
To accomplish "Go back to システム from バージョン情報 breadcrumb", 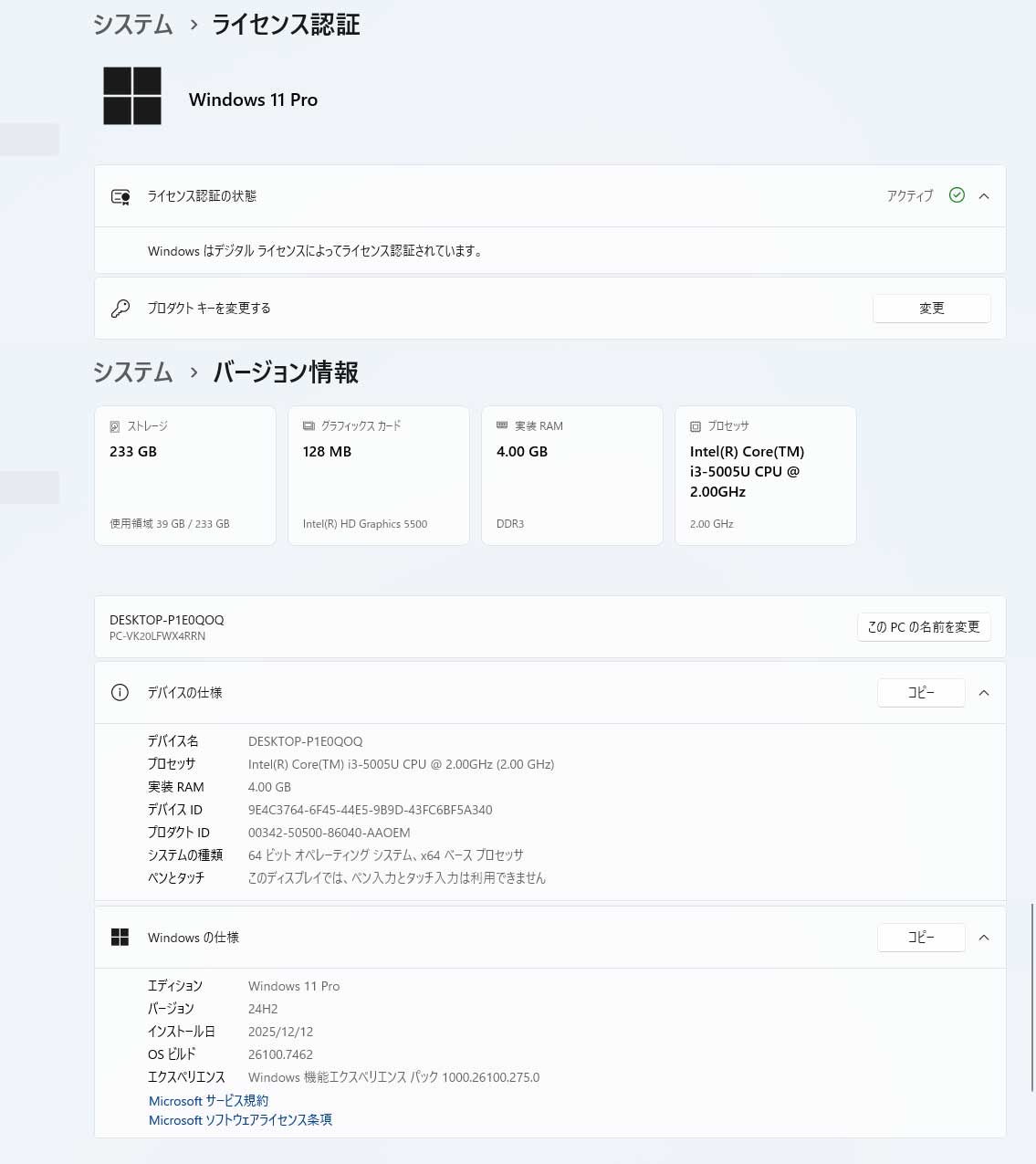I will click(x=133, y=372).
